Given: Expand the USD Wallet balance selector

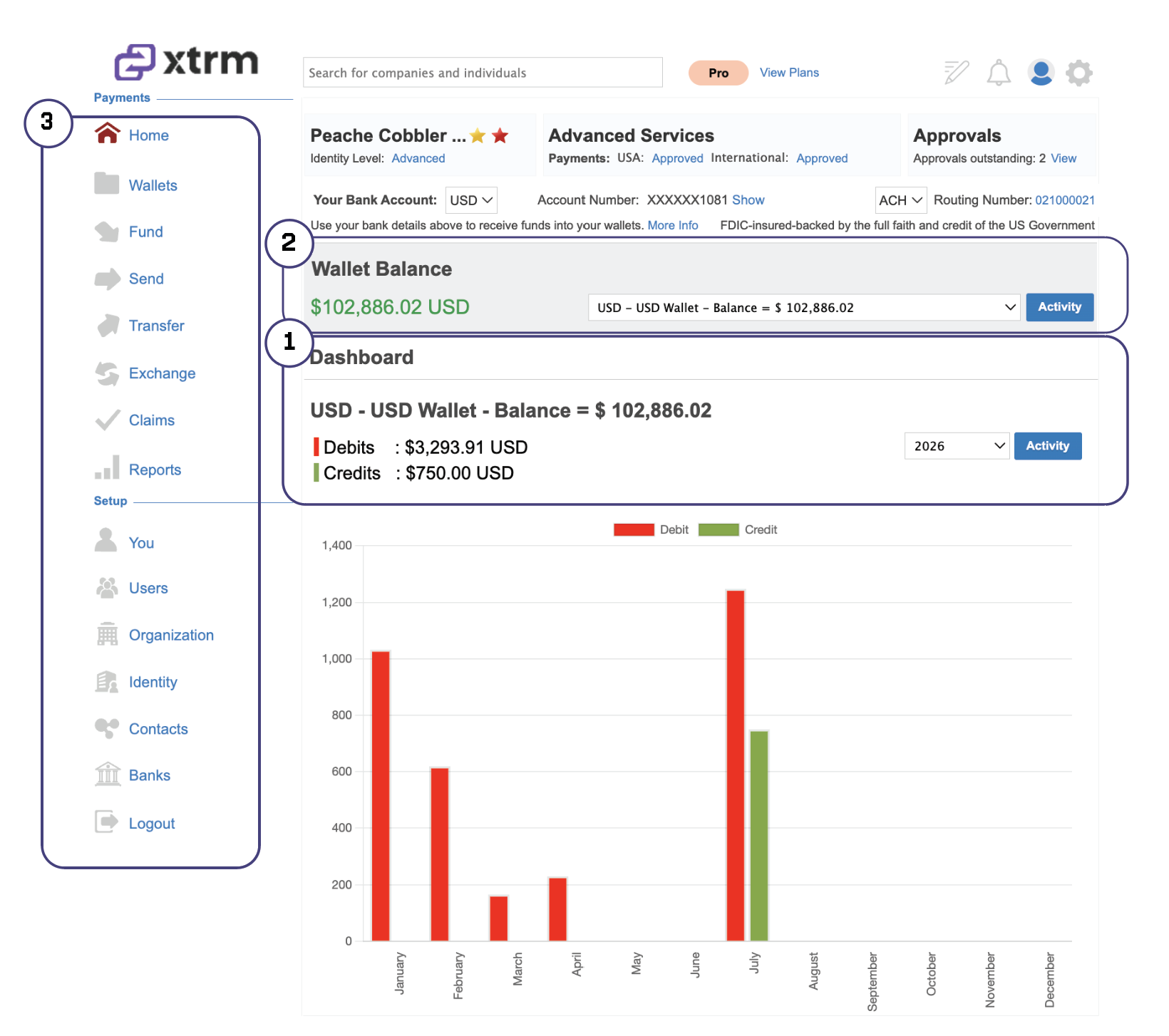Looking at the screenshot, I should (x=804, y=307).
